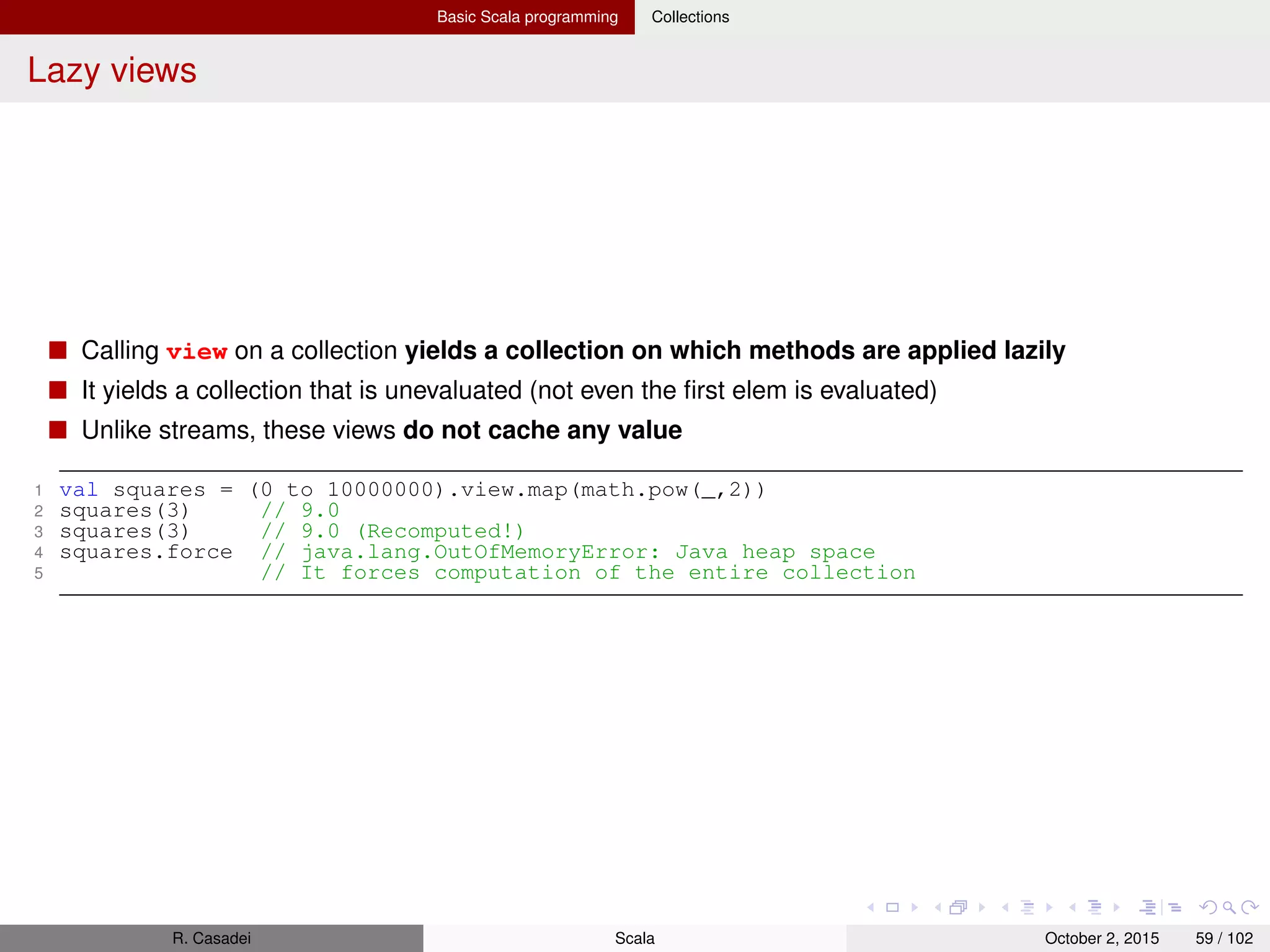Image resolution: width=1270 pixels, height=952 pixels.
Task: Click the OutOfMemoryError comment text
Action: [588, 552]
